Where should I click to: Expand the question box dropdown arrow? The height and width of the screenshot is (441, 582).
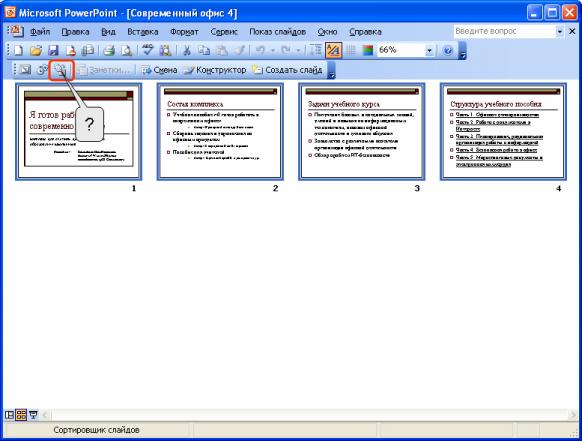559,32
